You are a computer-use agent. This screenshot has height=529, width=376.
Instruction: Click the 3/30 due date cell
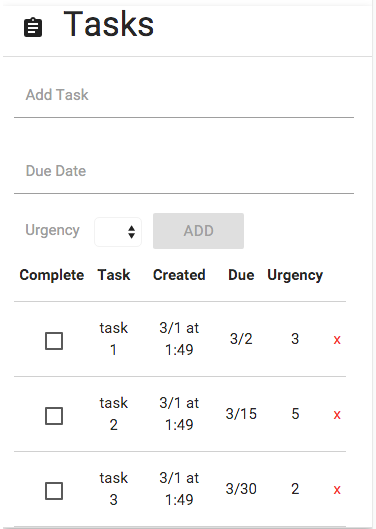coord(241,489)
